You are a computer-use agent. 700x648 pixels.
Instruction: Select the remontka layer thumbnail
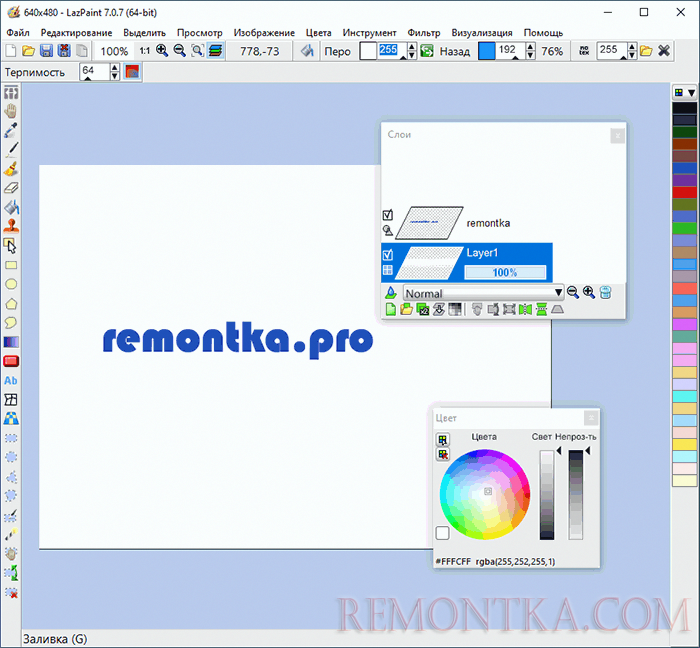(x=429, y=222)
